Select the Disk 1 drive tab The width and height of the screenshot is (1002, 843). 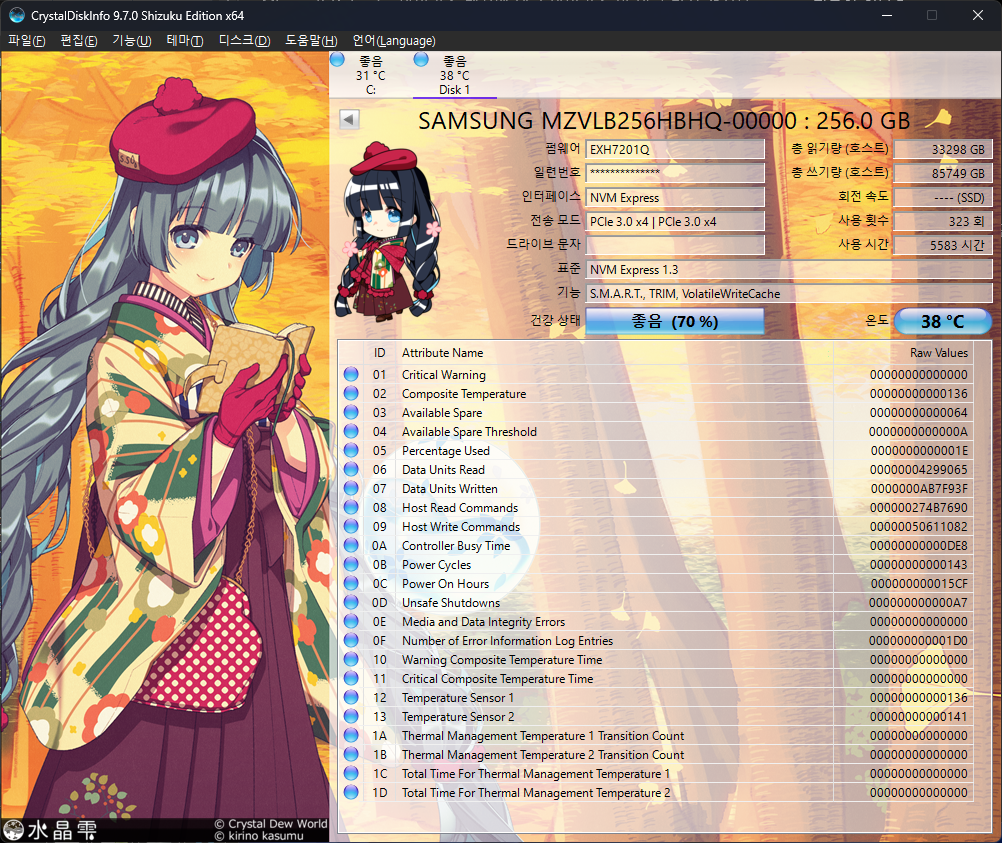454,75
